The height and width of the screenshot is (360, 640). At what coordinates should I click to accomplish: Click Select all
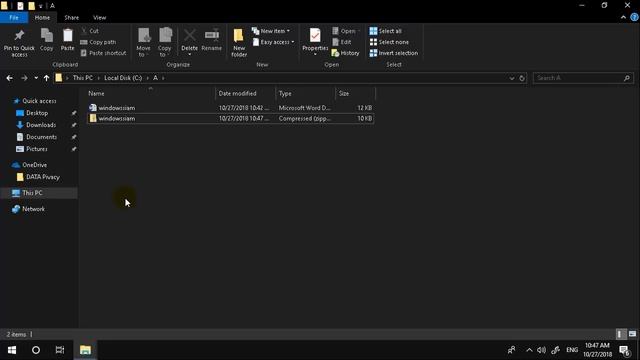pyautogui.click(x=386, y=31)
